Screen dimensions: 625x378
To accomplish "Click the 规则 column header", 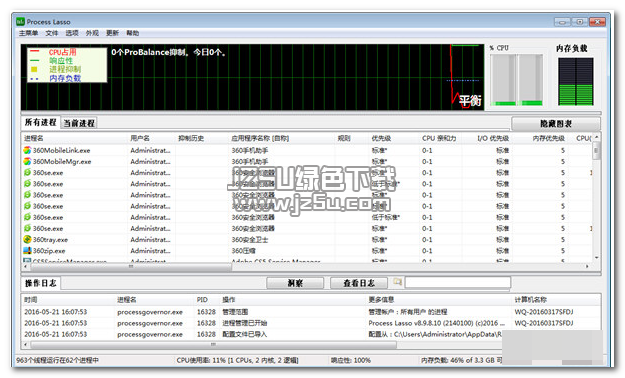I will click(x=344, y=138).
